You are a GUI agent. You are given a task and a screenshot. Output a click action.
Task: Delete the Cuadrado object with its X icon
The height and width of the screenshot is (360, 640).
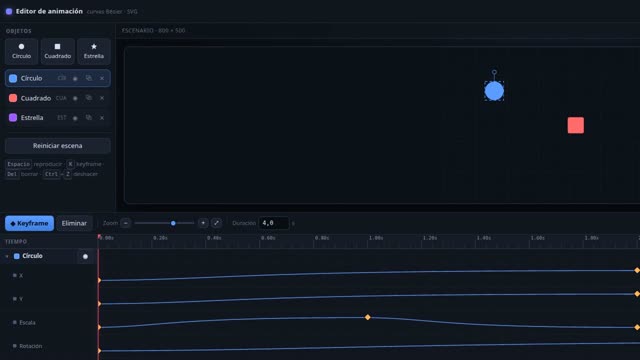click(102, 98)
